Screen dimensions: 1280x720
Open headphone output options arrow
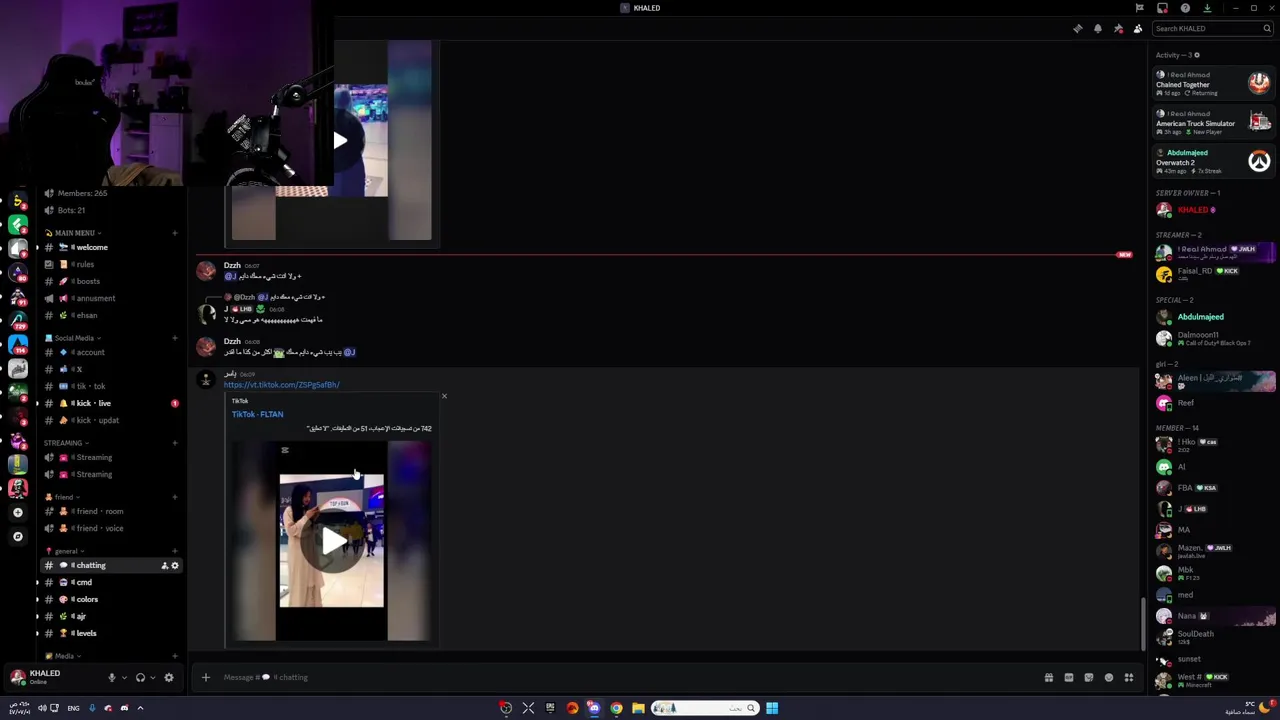(x=152, y=678)
